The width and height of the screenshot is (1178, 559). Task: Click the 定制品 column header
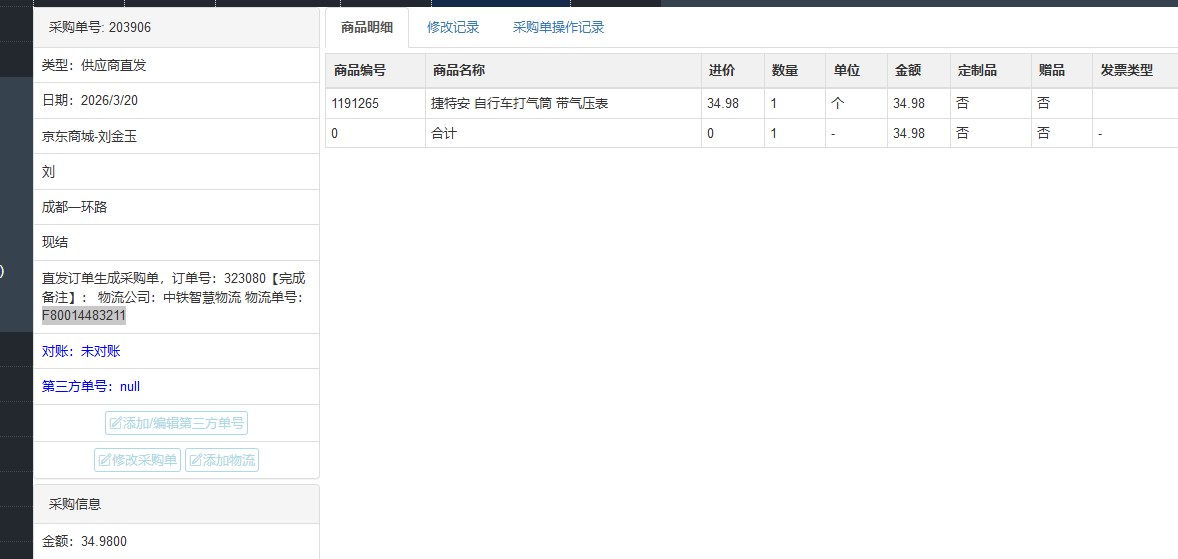[x=977, y=71]
